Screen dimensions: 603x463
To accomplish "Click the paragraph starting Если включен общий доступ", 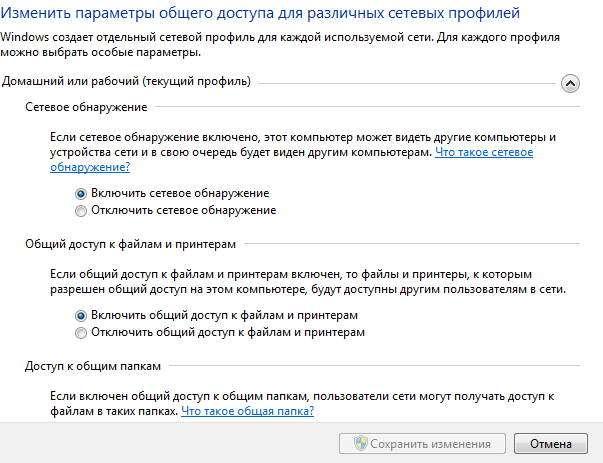I will pyautogui.click(x=302, y=403).
